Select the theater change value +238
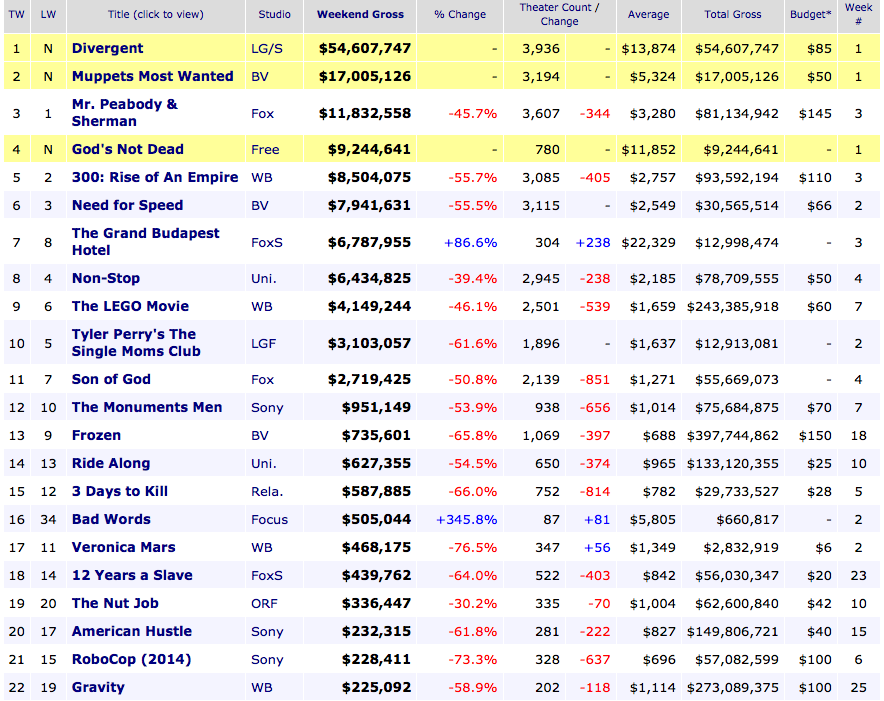This screenshot has height=701, width=884. tap(593, 243)
